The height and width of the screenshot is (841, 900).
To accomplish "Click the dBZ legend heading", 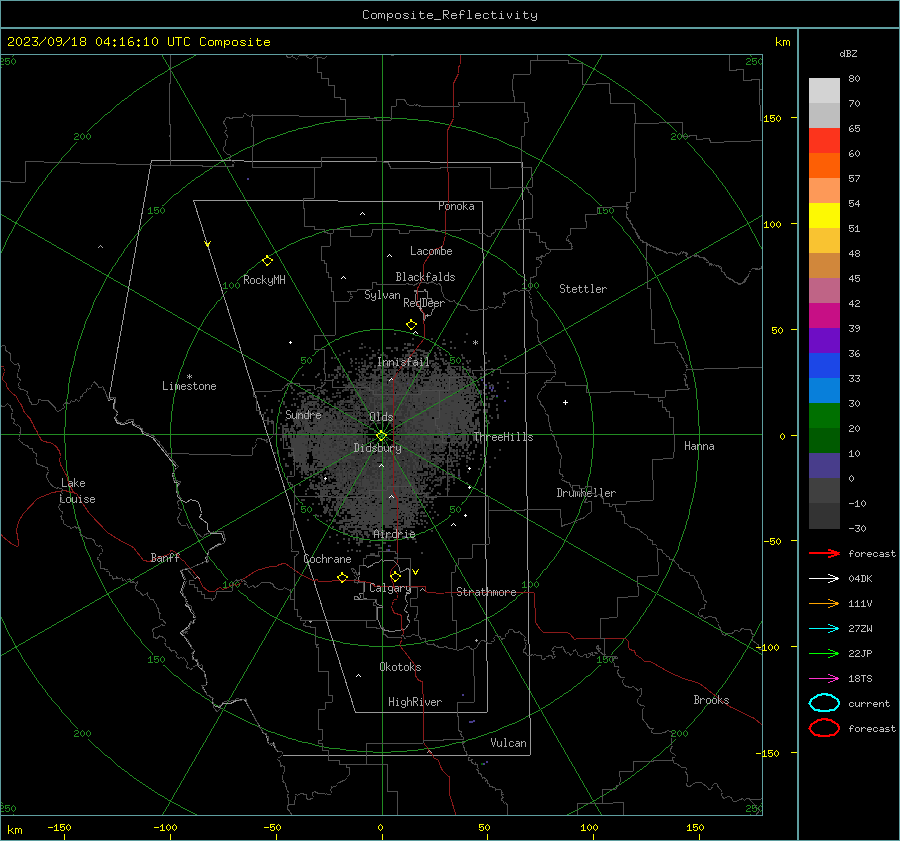I will (x=848, y=53).
